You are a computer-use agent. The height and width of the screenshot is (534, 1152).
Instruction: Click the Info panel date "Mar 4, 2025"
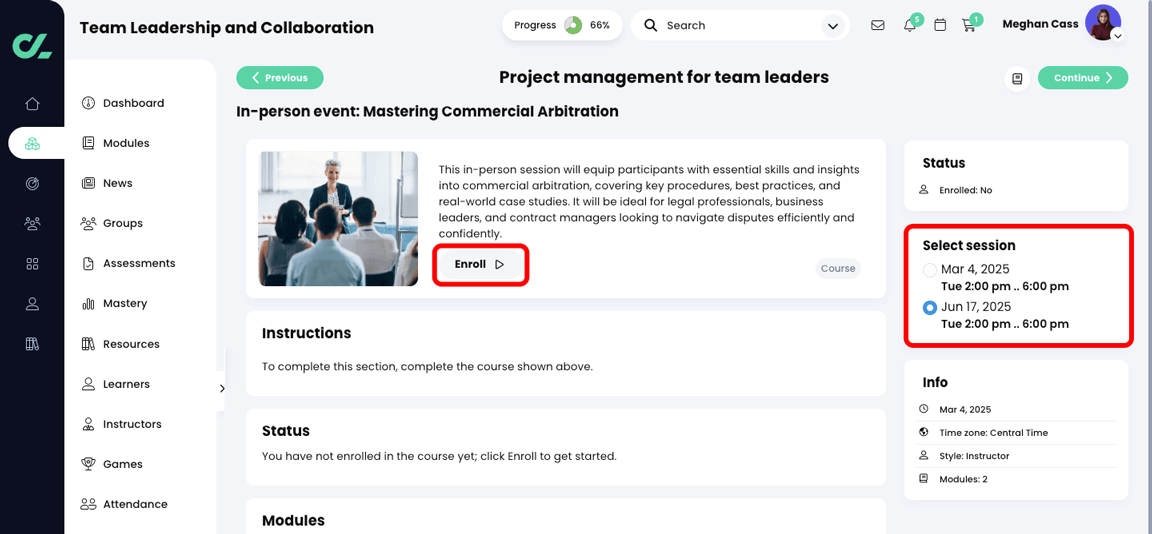965,410
